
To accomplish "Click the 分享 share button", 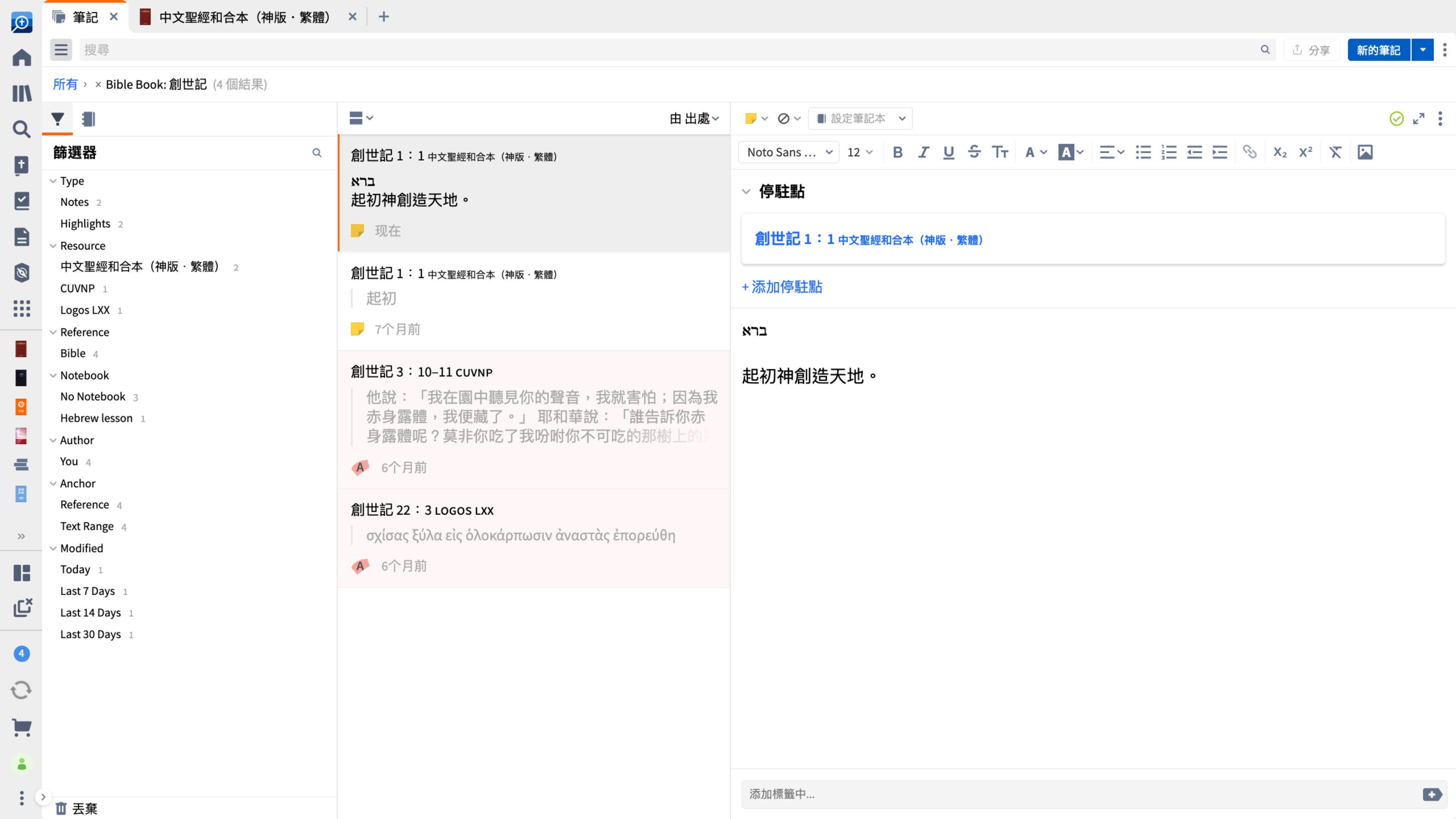I will [x=1311, y=50].
